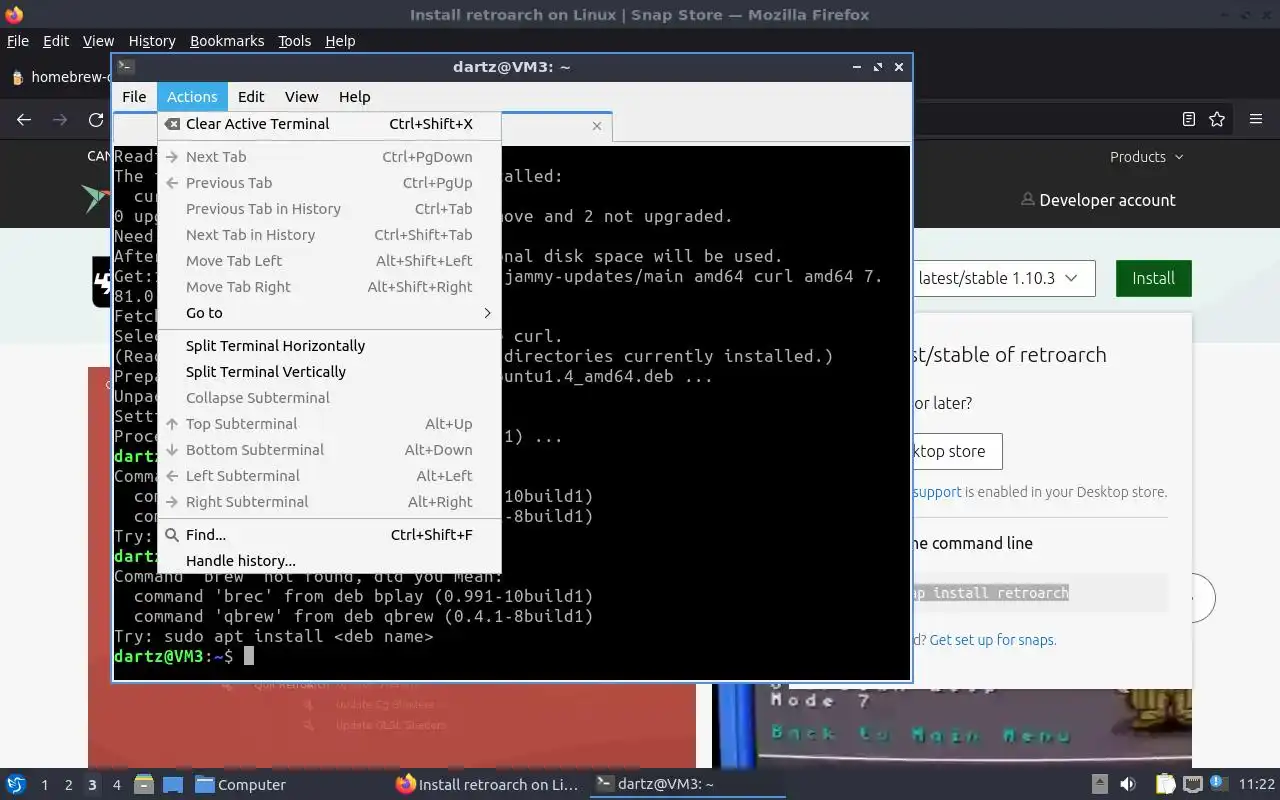Open the terminal View menu
Viewport: 1280px width, 800px height.
[301, 97]
